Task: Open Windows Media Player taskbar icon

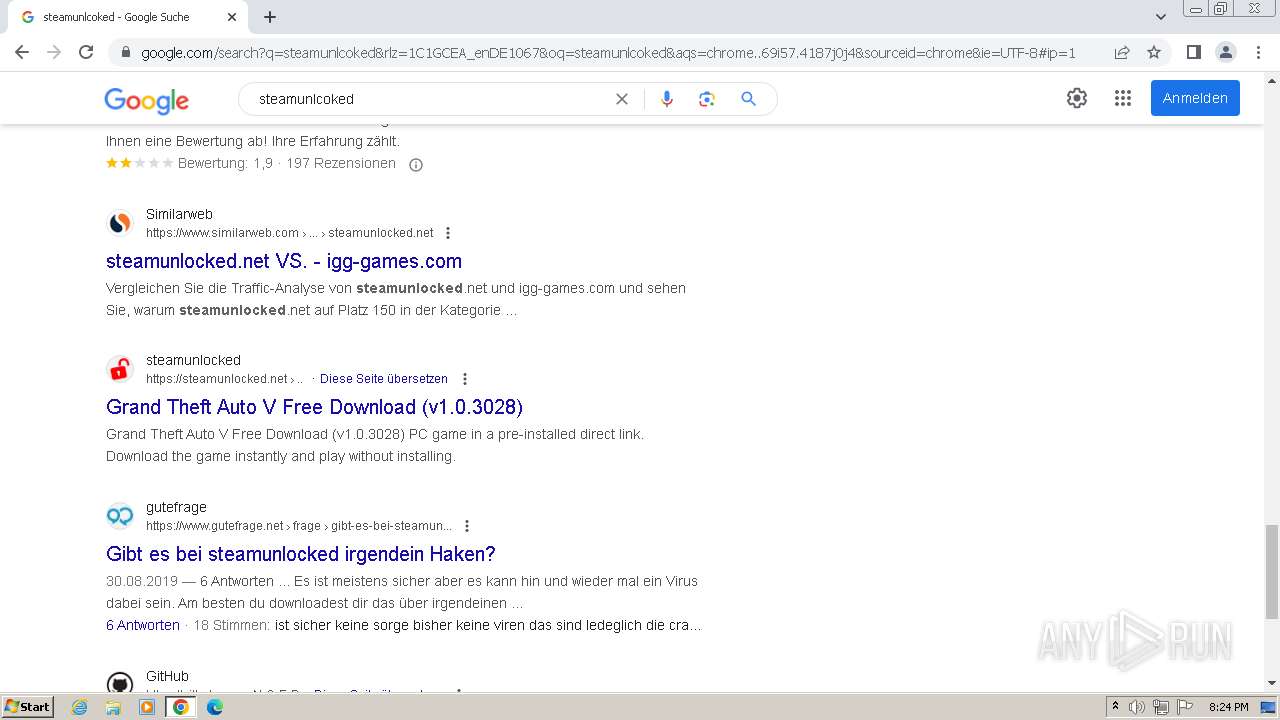Action: pos(147,707)
